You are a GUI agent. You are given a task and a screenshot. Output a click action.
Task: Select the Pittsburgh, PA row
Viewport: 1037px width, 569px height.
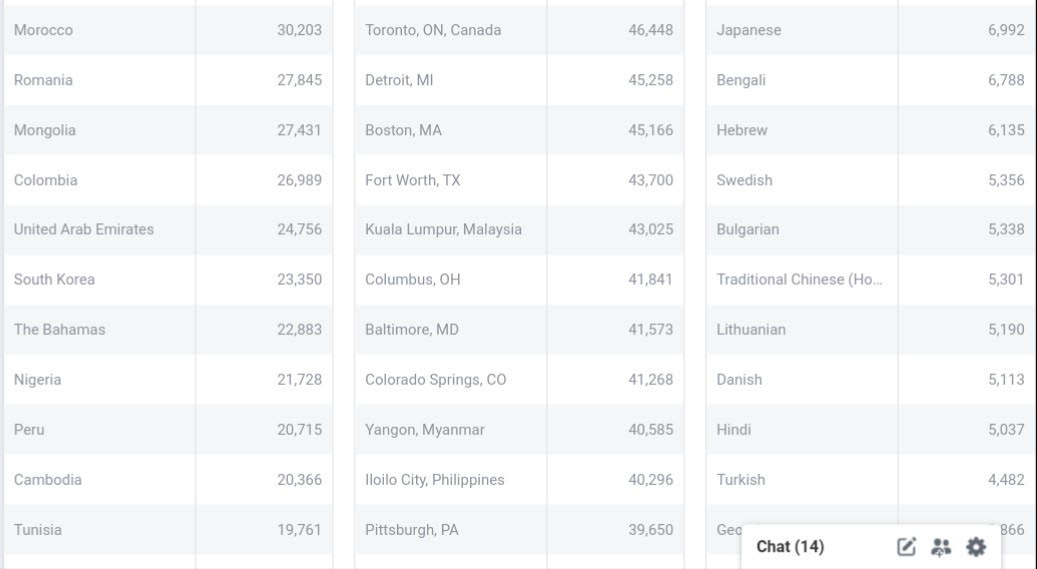click(411, 529)
